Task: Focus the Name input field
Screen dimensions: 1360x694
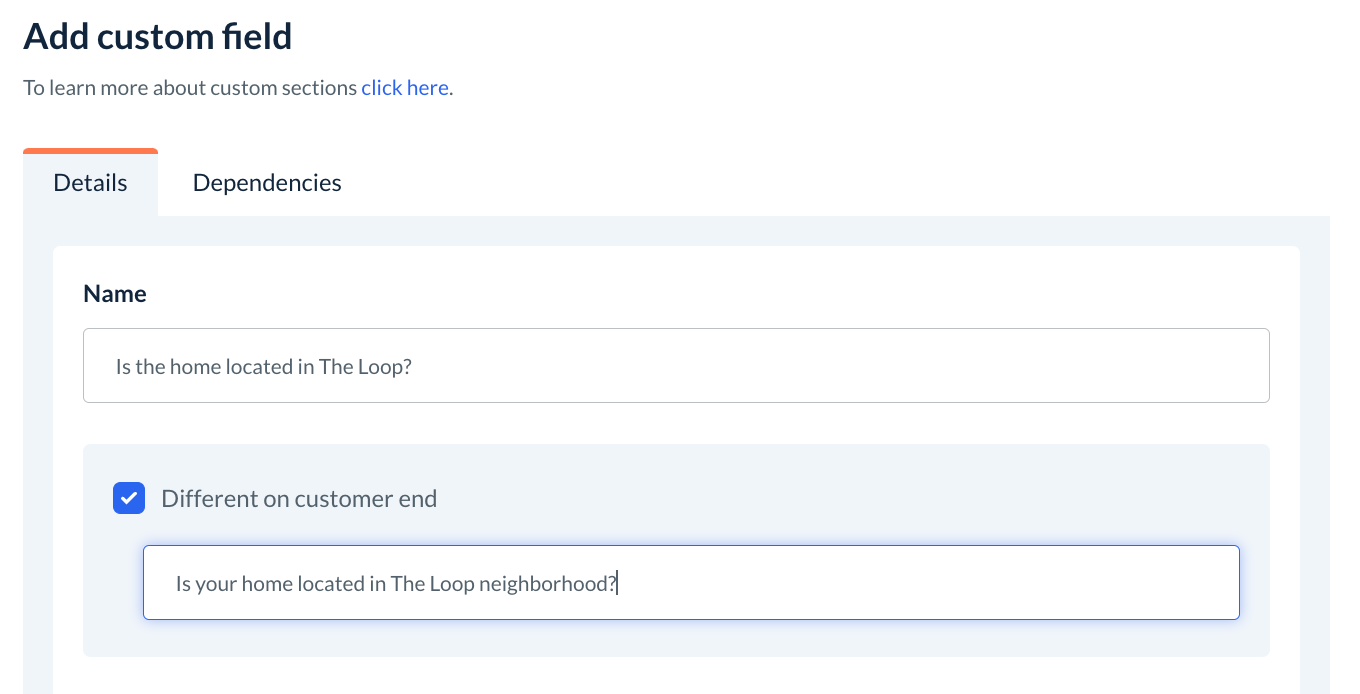Action: (676, 366)
